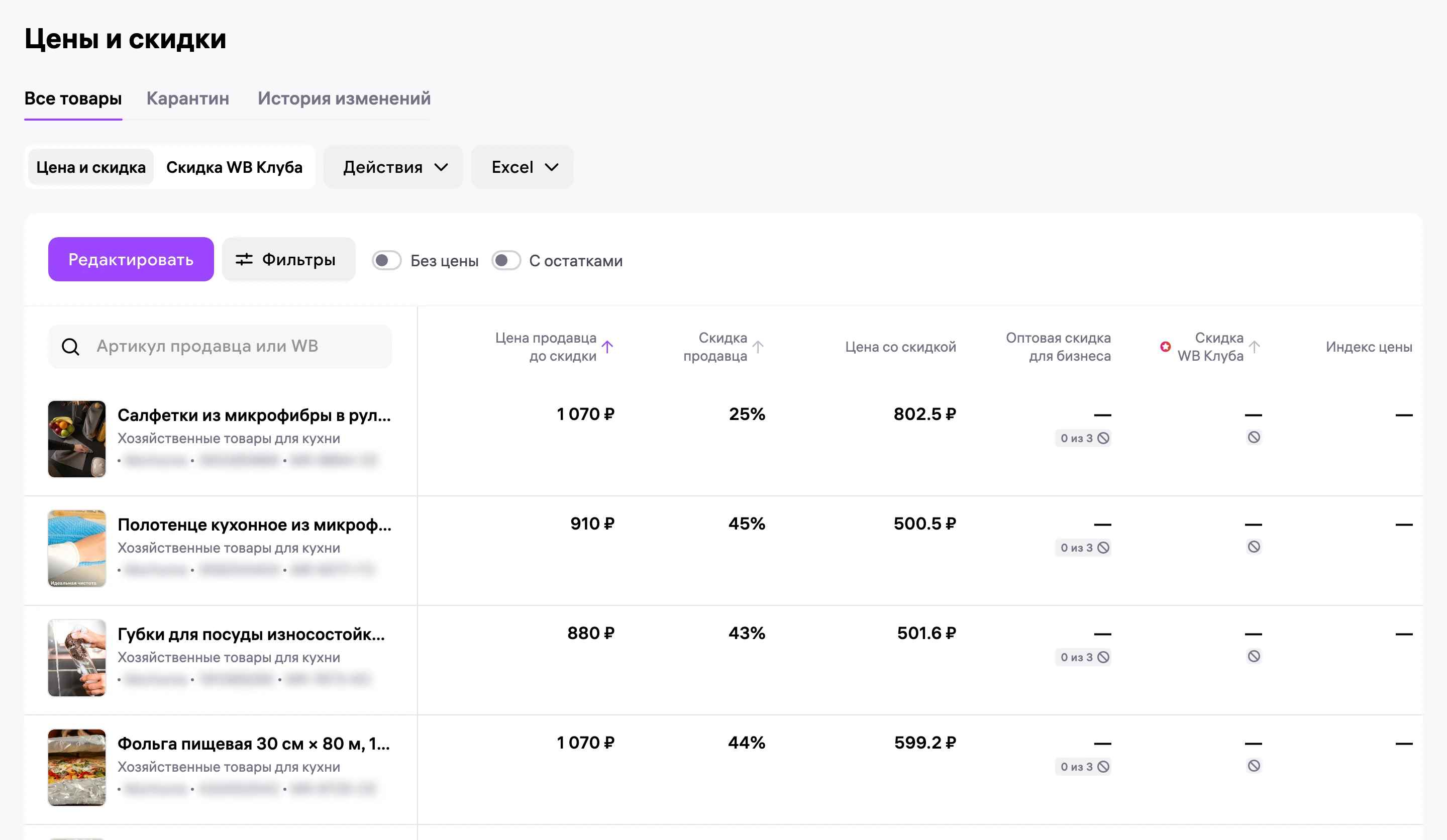Switch to the "Карантин" tab

(x=188, y=98)
